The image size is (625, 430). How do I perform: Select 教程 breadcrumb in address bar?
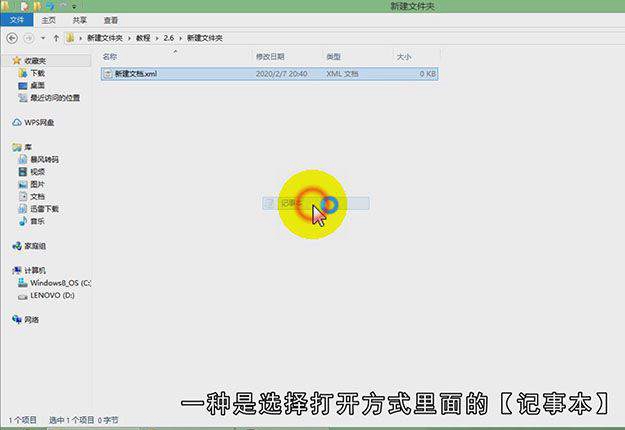click(143, 38)
